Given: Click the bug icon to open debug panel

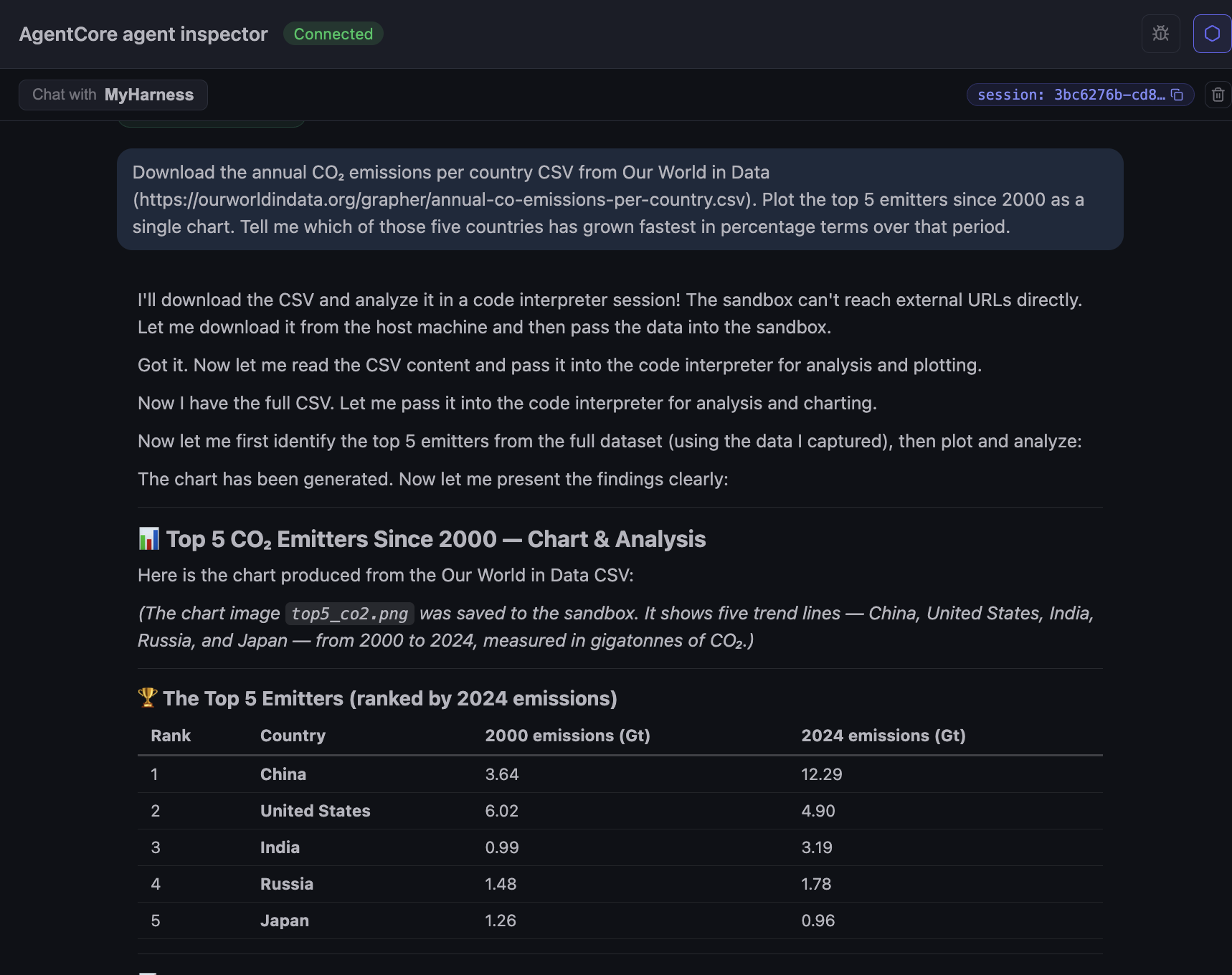Looking at the screenshot, I should [1160, 34].
